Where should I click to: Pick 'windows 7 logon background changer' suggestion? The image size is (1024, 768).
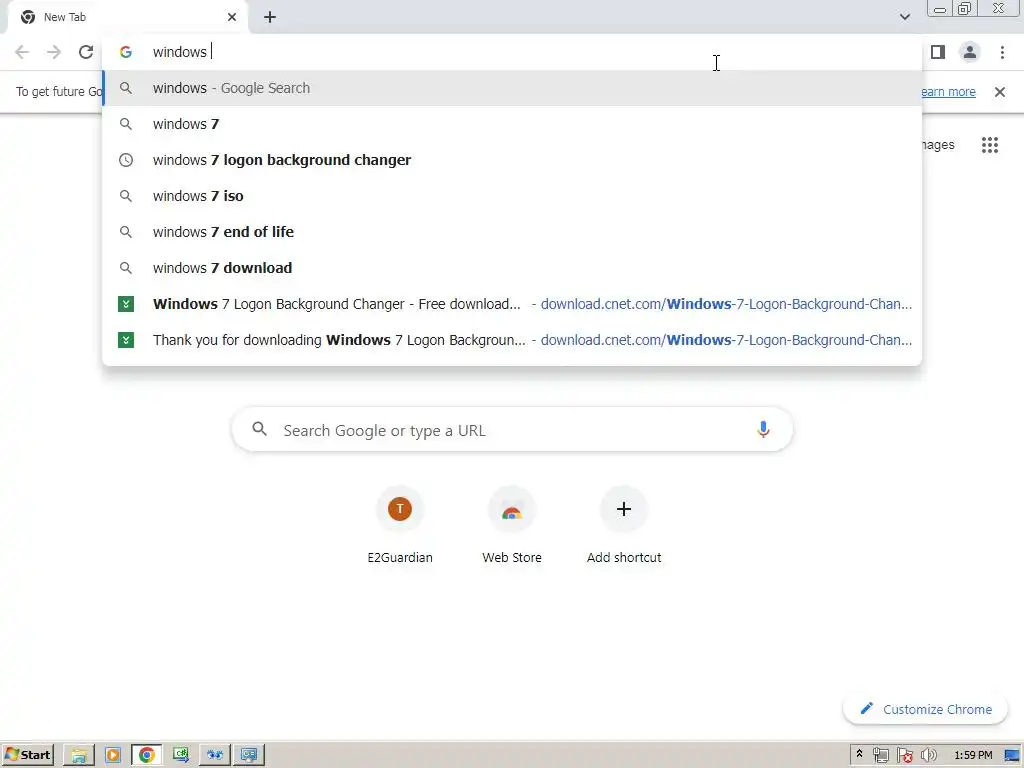click(x=512, y=160)
